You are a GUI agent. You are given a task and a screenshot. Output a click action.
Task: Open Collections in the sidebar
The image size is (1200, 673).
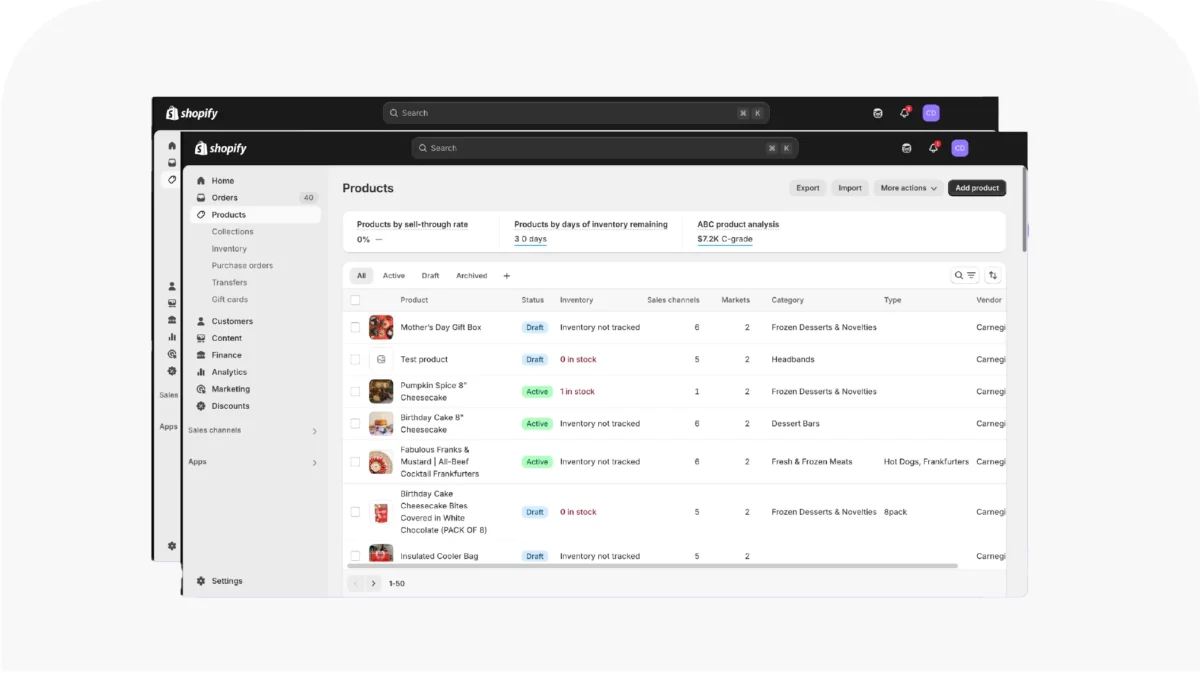(233, 232)
